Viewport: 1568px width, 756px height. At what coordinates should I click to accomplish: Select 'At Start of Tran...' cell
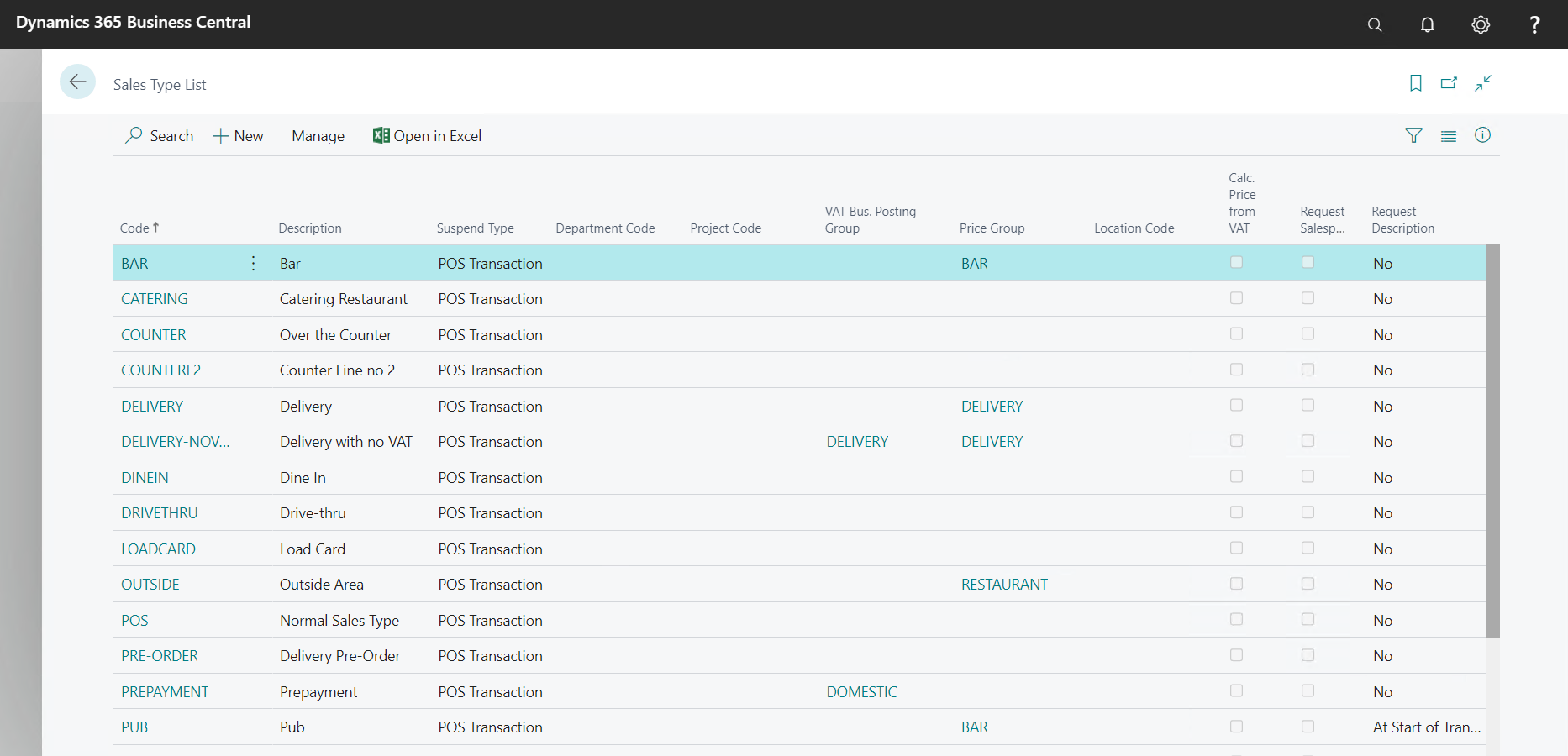pos(1427,727)
